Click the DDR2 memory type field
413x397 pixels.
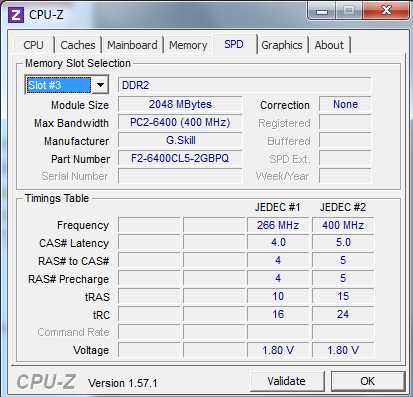click(245, 85)
